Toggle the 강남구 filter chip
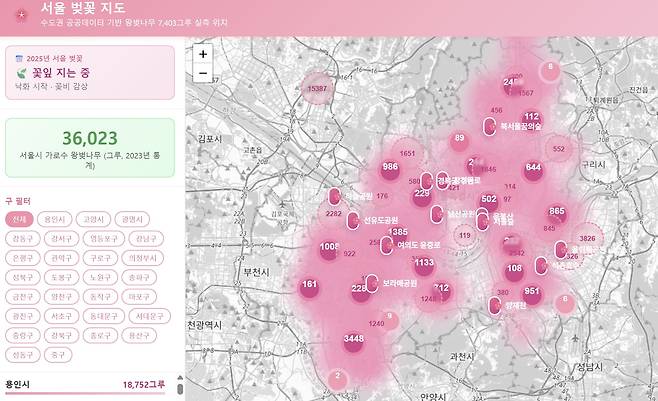Screen dimensions: 658x401 [146, 238]
